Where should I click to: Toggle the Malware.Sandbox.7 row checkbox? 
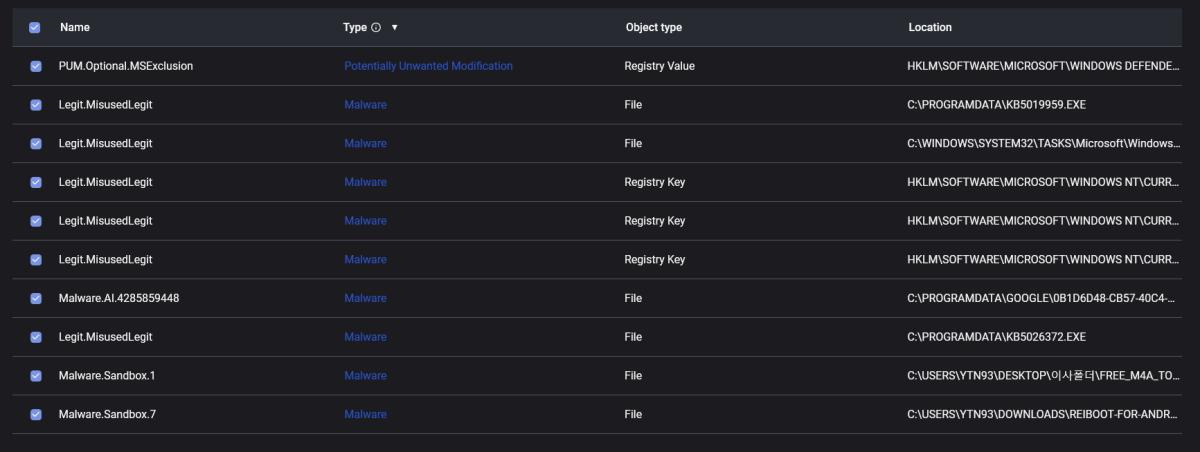point(36,414)
